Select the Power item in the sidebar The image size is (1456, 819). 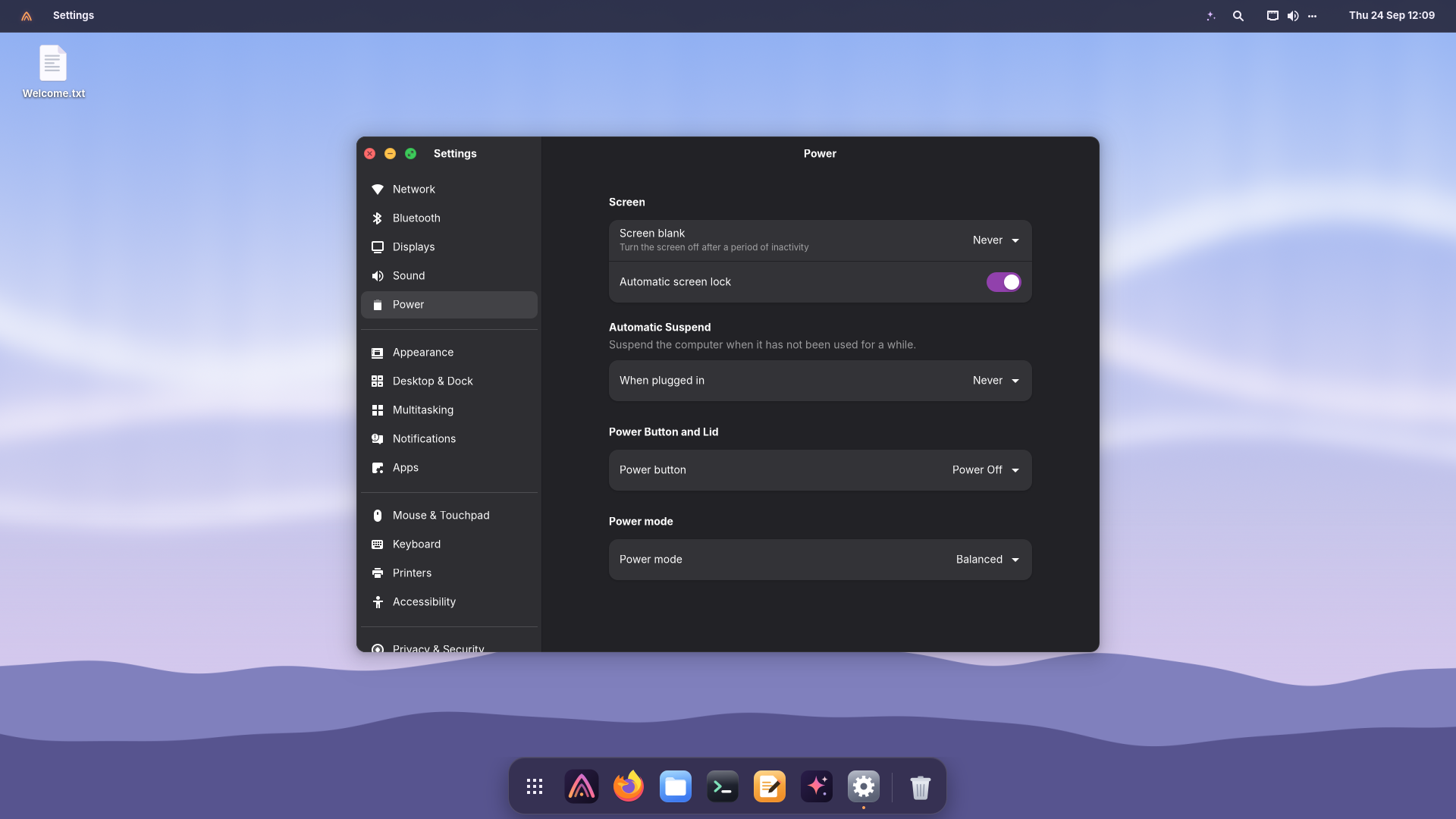(449, 305)
